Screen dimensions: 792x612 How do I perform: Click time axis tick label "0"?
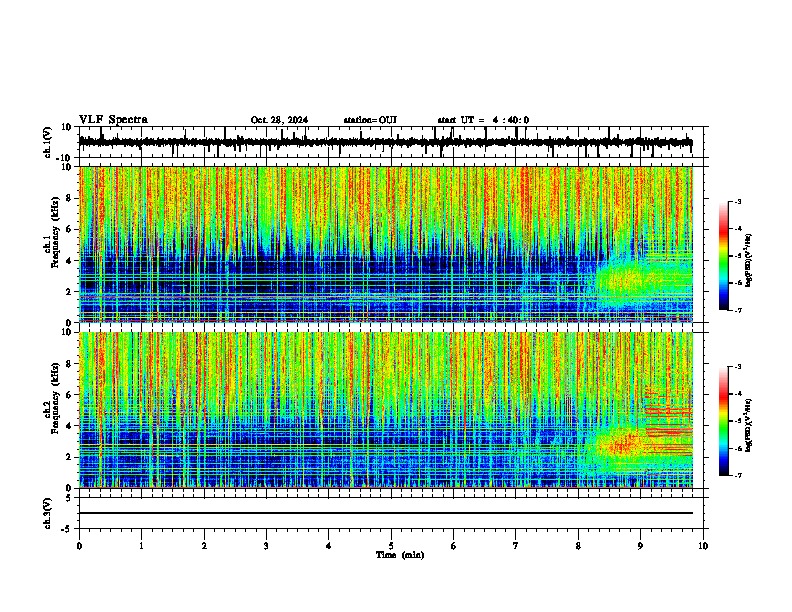point(79,546)
